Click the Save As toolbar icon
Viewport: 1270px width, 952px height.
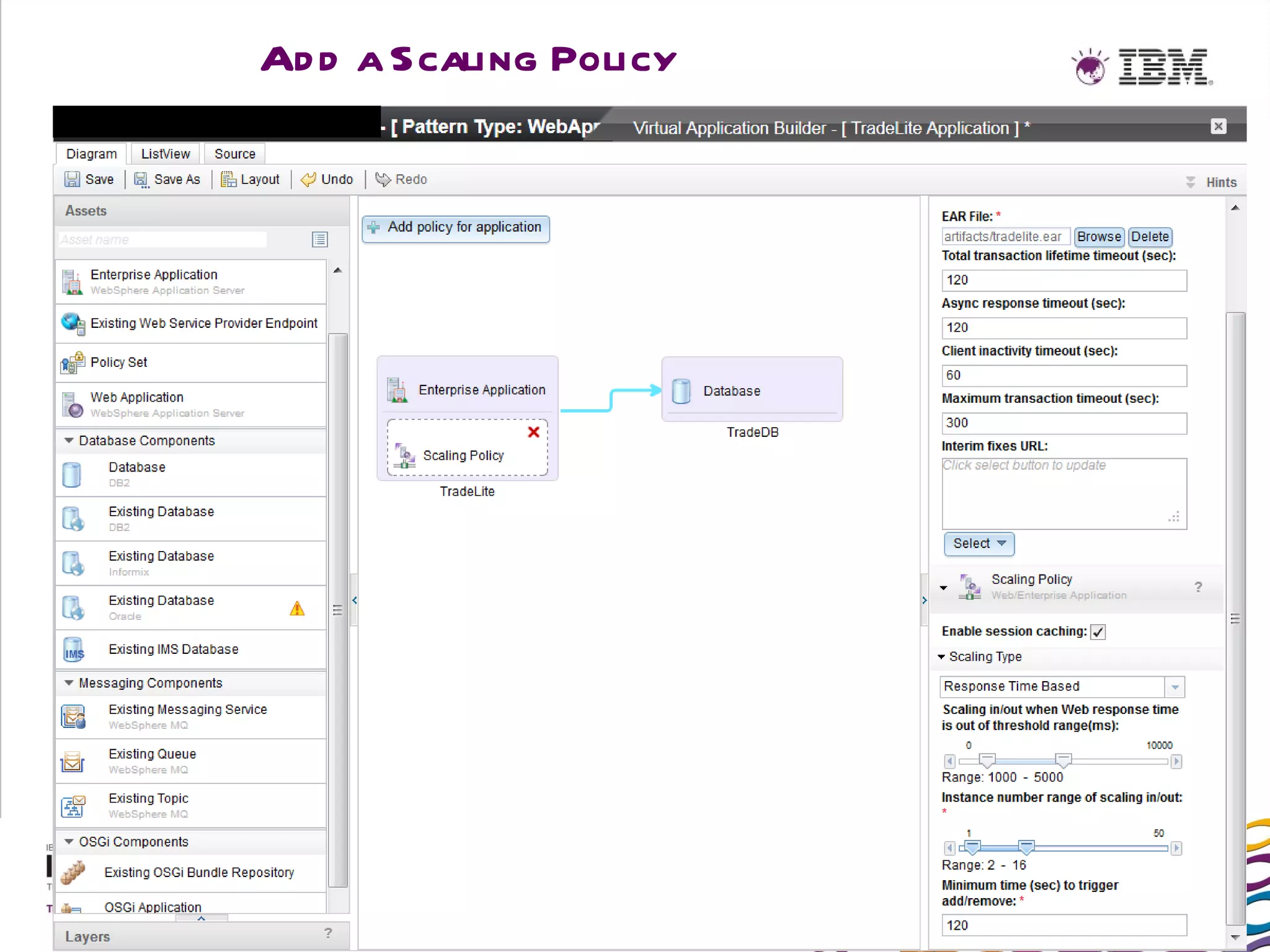pyautogui.click(x=141, y=180)
